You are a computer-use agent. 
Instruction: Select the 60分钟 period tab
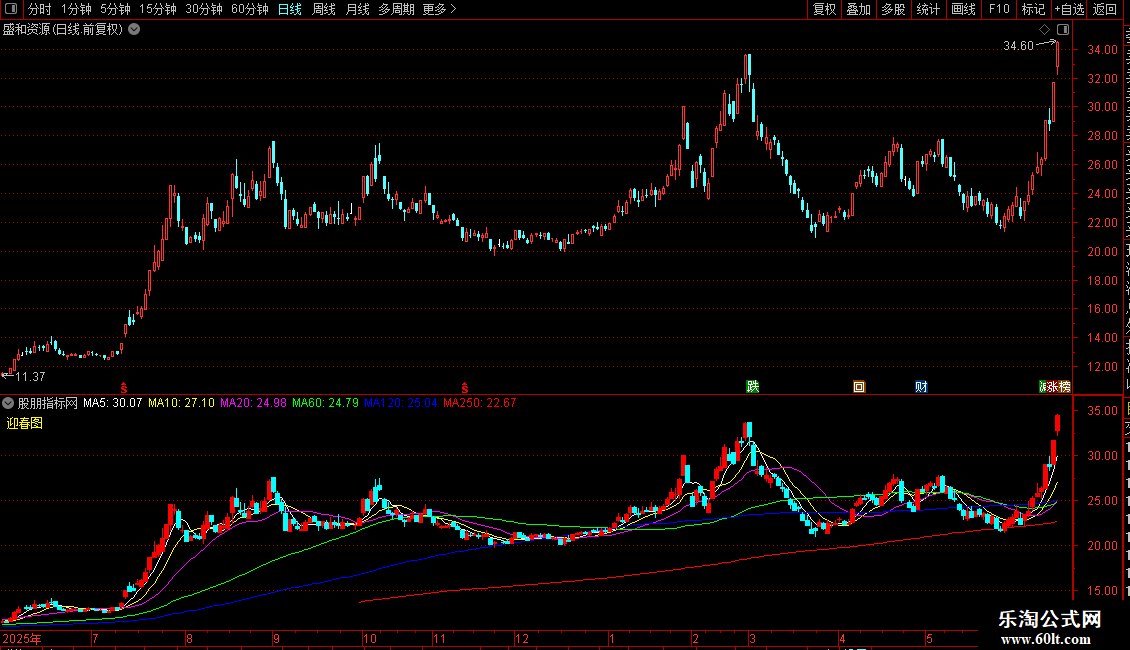coord(249,9)
